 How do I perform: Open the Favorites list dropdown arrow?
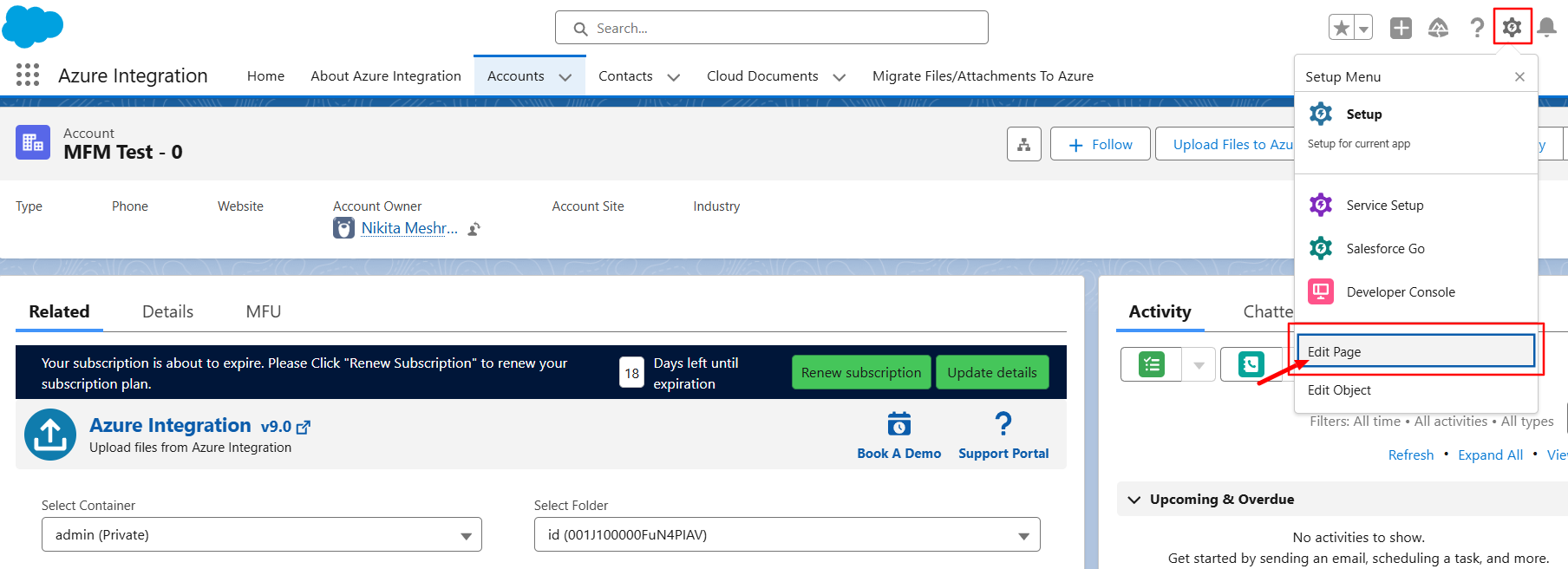coord(1364,28)
